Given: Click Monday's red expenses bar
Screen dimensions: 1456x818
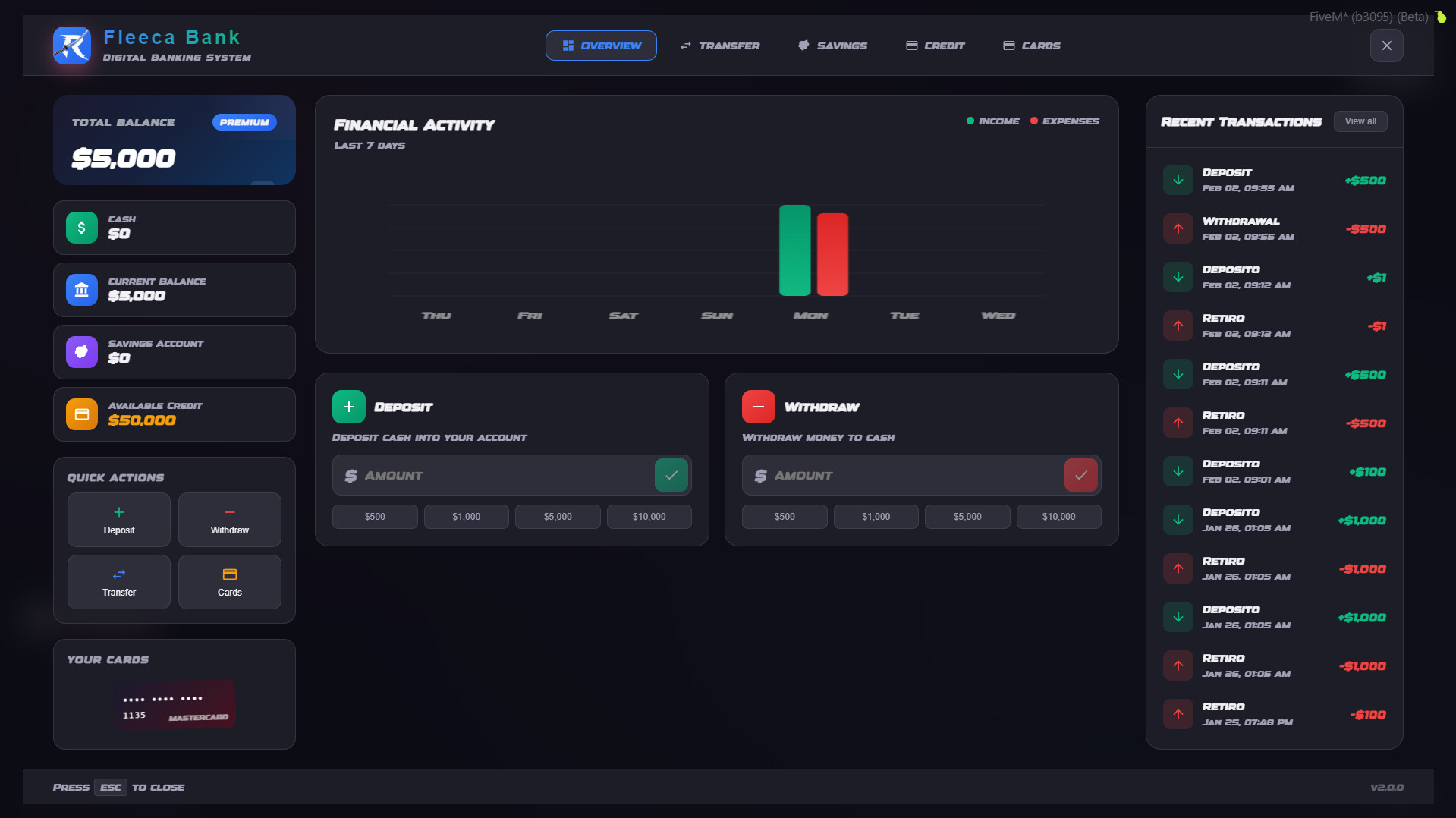Looking at the screenshot, I should pos(832,254).
